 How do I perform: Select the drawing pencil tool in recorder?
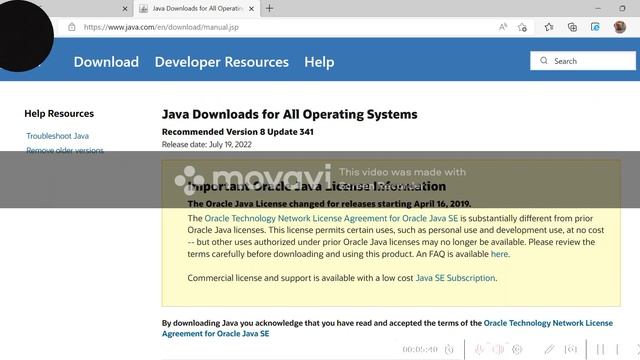[549, 349]
